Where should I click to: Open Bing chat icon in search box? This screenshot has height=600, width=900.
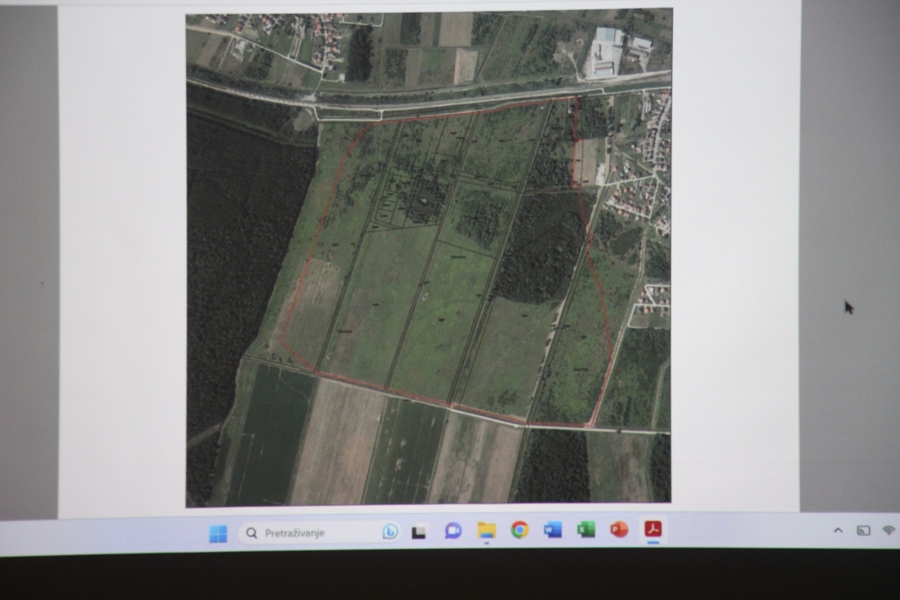click(x=390, y=532)
